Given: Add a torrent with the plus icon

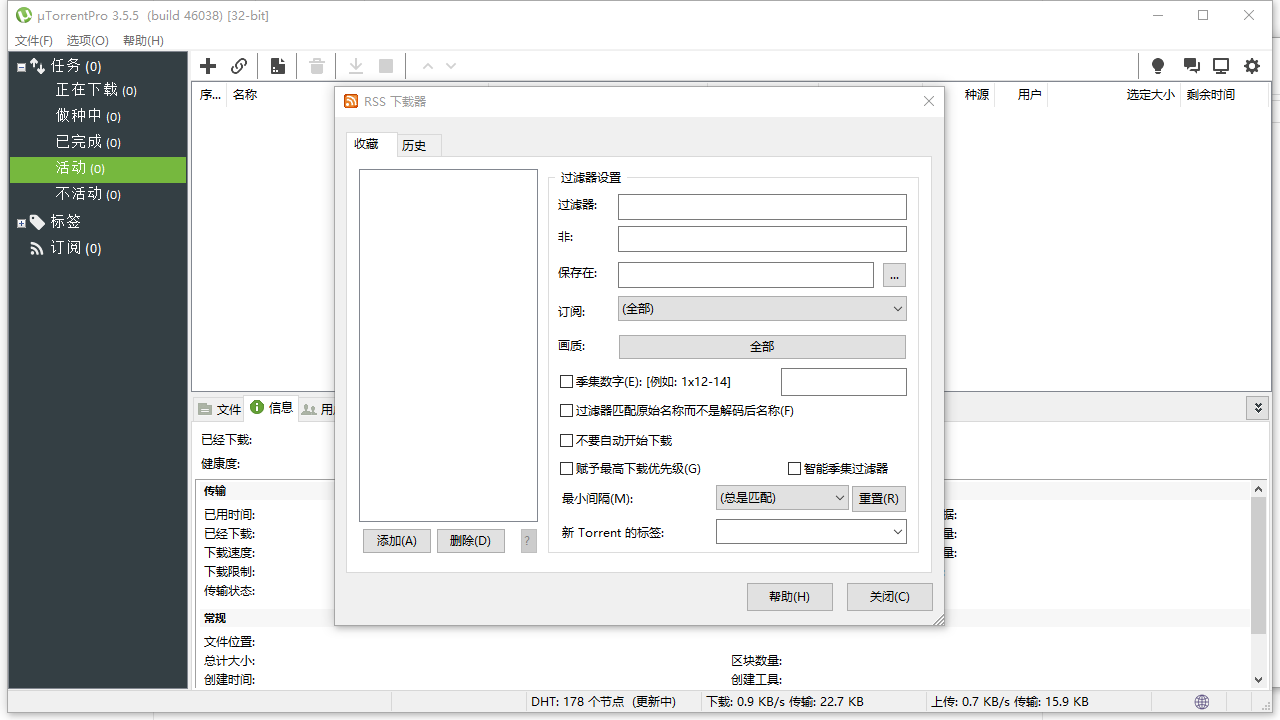Looking at the screenshot, I should 208,66.
